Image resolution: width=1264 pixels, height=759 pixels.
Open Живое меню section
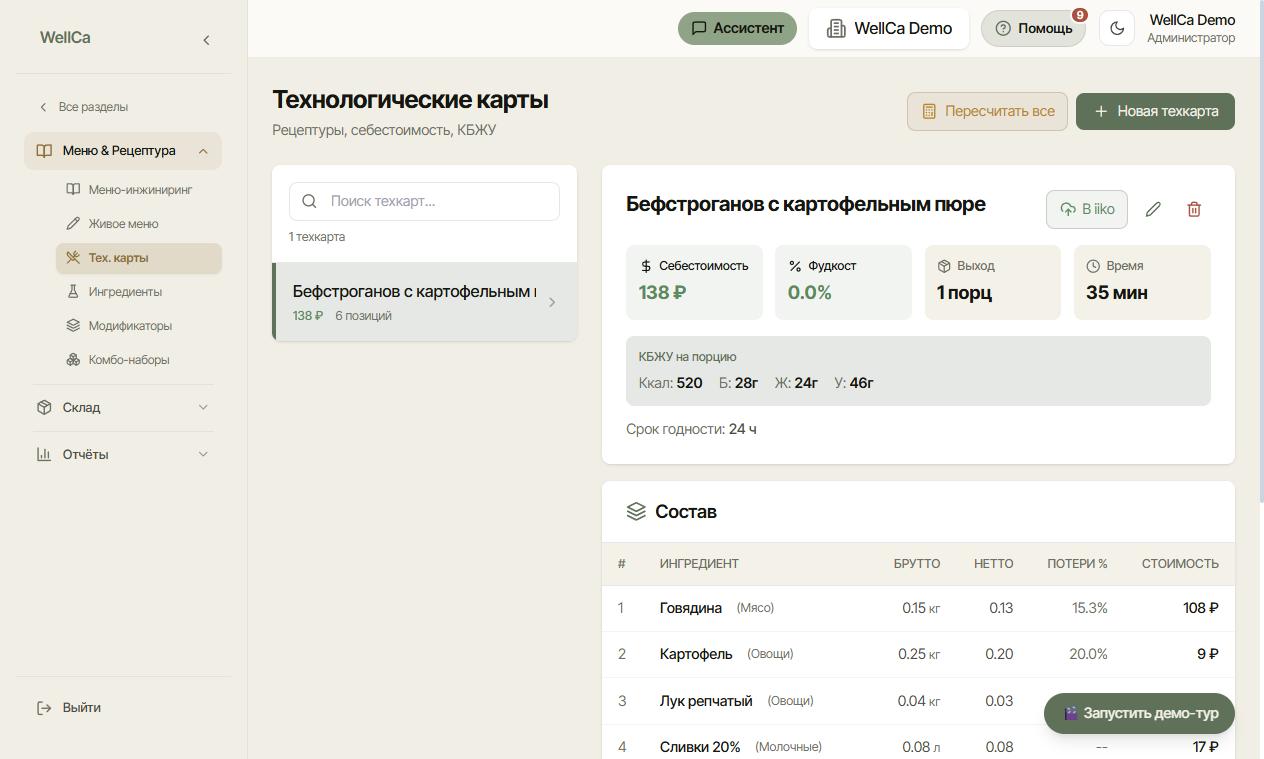point(139,224)
